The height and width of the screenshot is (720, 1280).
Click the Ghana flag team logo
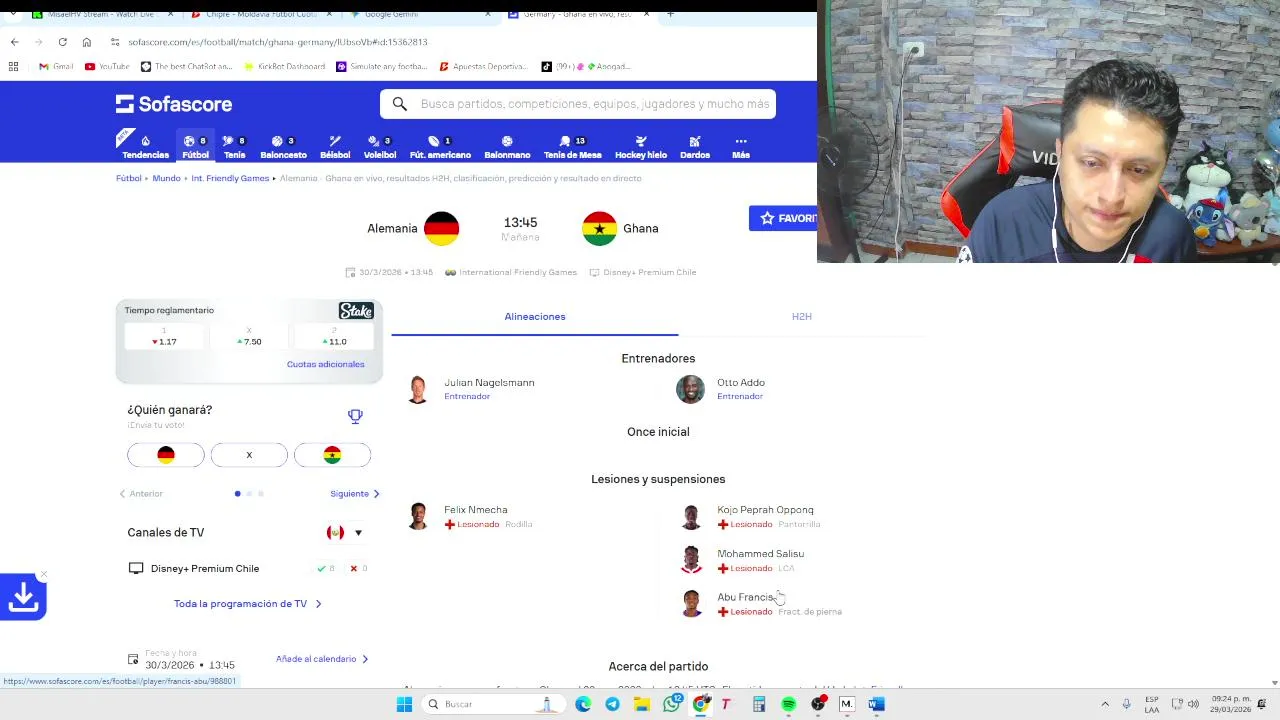click(x=600, y=228)
